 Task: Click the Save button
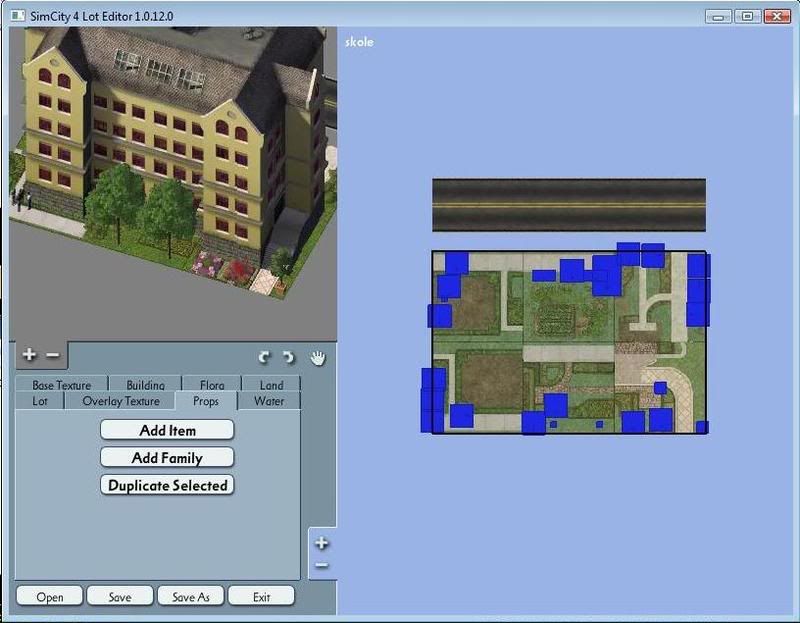click(x=120, y=596)
